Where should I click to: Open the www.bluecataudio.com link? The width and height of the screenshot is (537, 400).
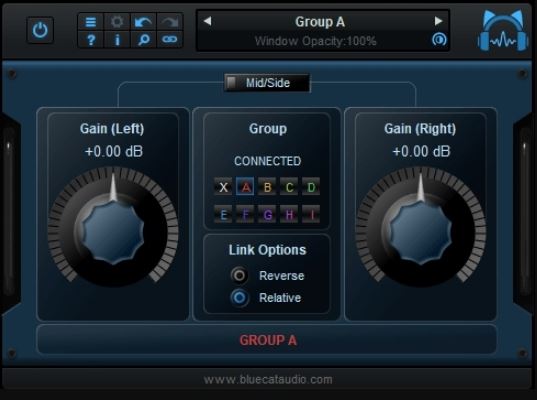(268, 379)
